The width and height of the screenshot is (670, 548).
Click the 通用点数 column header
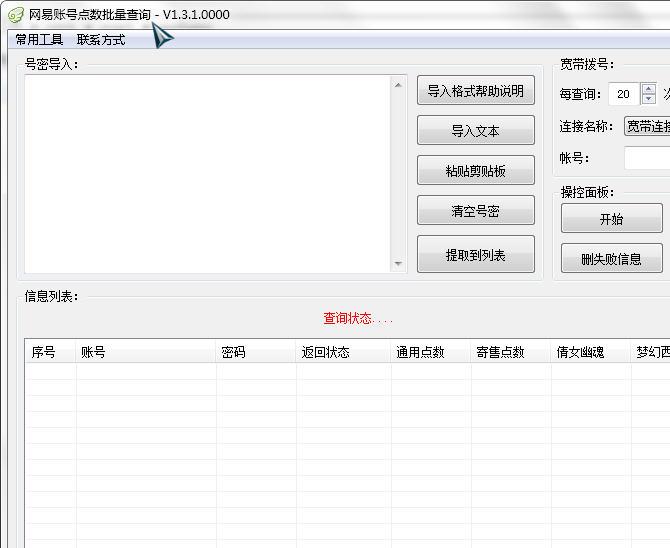click(x=430, y=352)
